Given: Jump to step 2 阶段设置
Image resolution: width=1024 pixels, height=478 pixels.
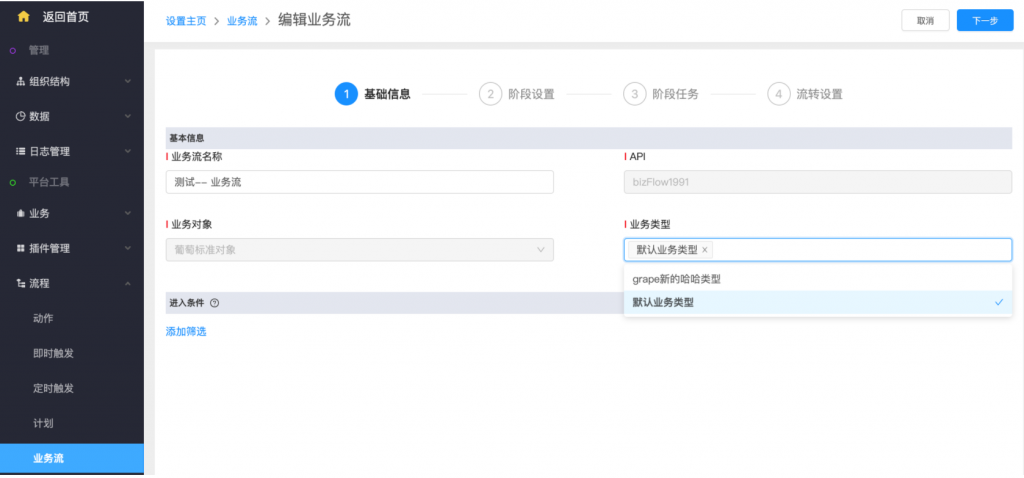Looking at the screenshot, I should pos(517,94).
